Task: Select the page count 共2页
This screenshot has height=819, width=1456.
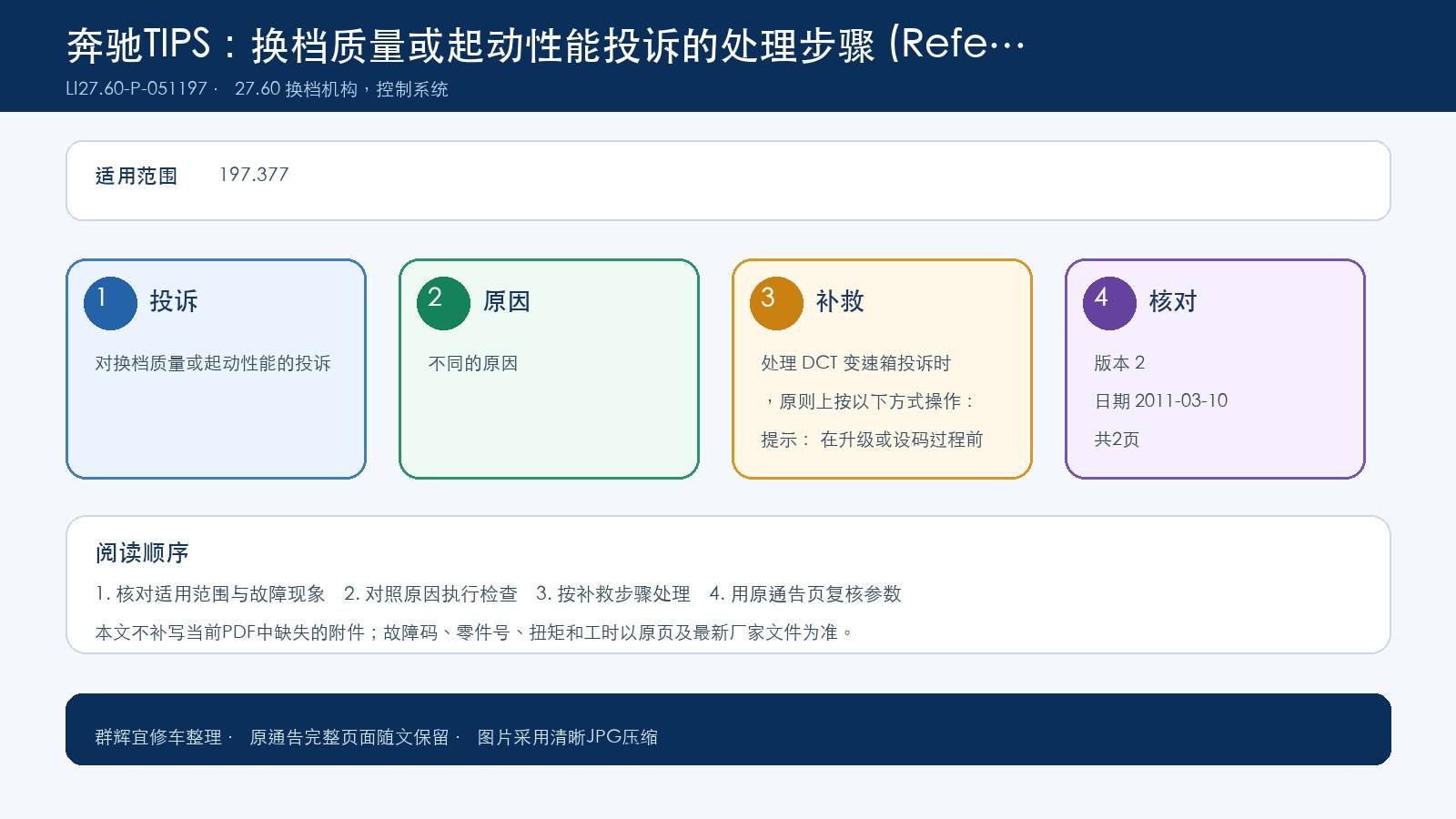Action: (1117, 440)
